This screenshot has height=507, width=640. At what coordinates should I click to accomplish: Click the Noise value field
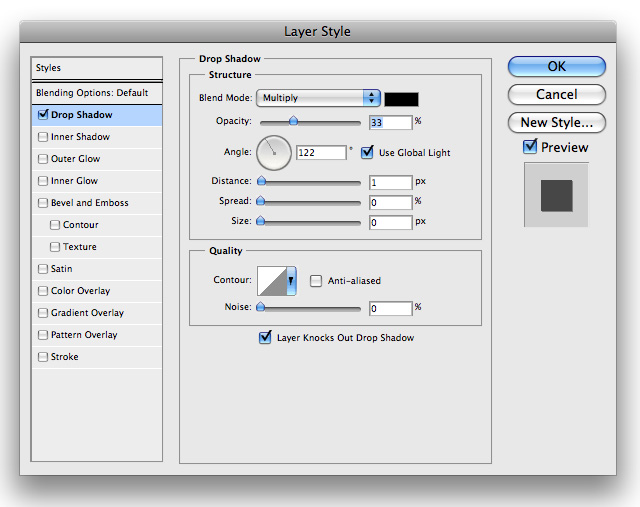[x=391, y=309]
